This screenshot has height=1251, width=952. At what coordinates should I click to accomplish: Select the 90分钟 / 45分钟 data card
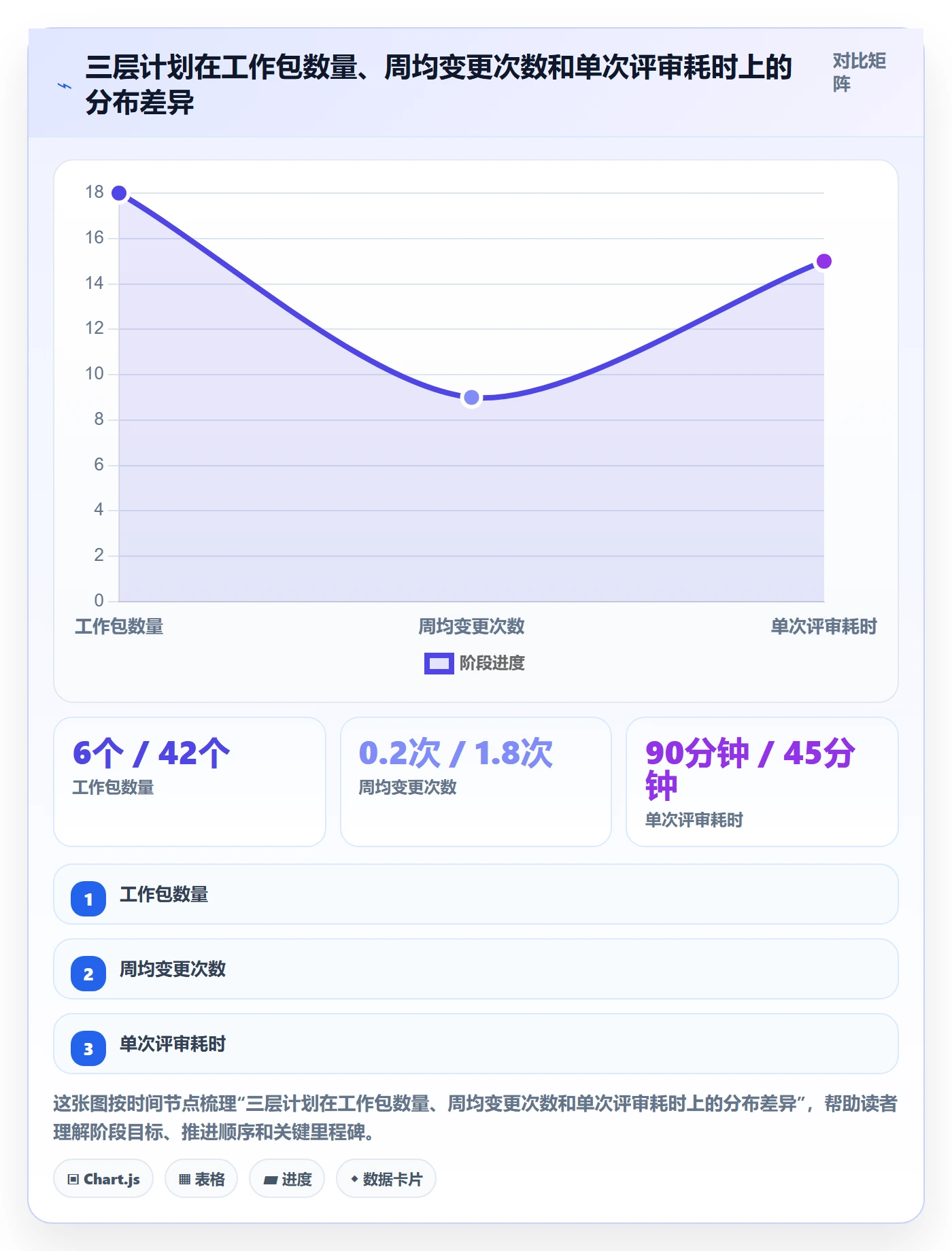pyautogui.click(x=762, y=782)
